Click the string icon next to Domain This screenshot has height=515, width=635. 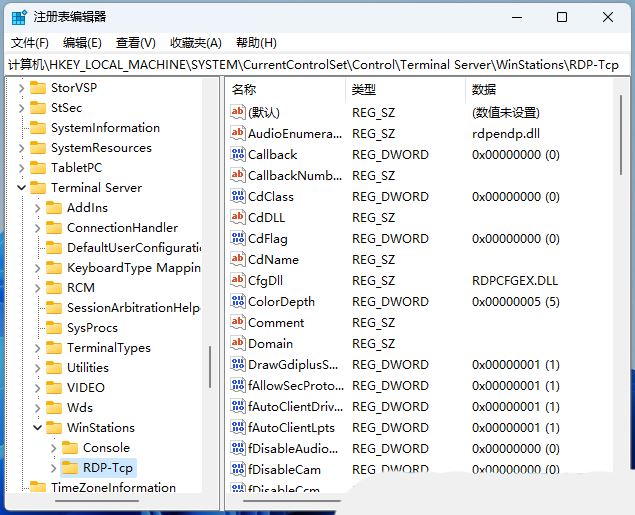[238, 343]
